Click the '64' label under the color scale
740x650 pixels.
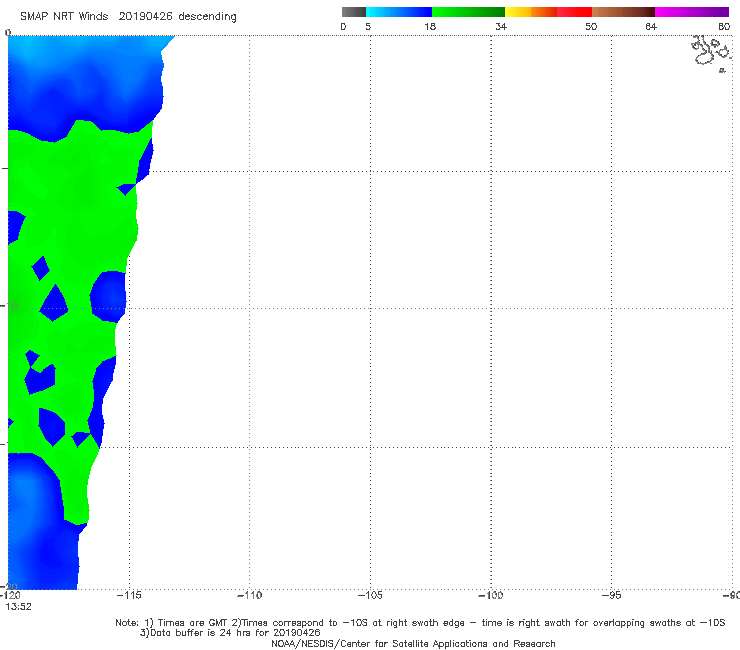(651, 26)
